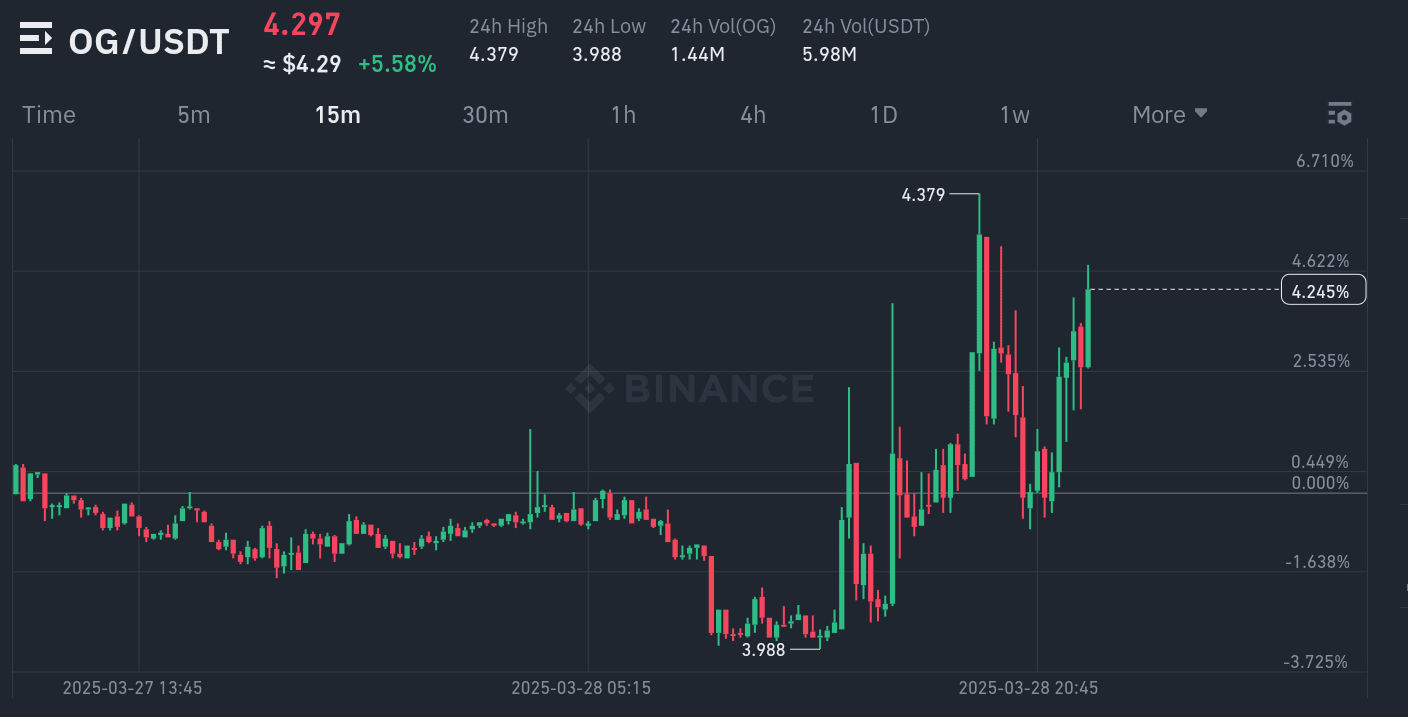Image resolution: width=1408 pixels, height=717 pixels.
Task: Select the 5m timeframe
Action: (193, 114)
